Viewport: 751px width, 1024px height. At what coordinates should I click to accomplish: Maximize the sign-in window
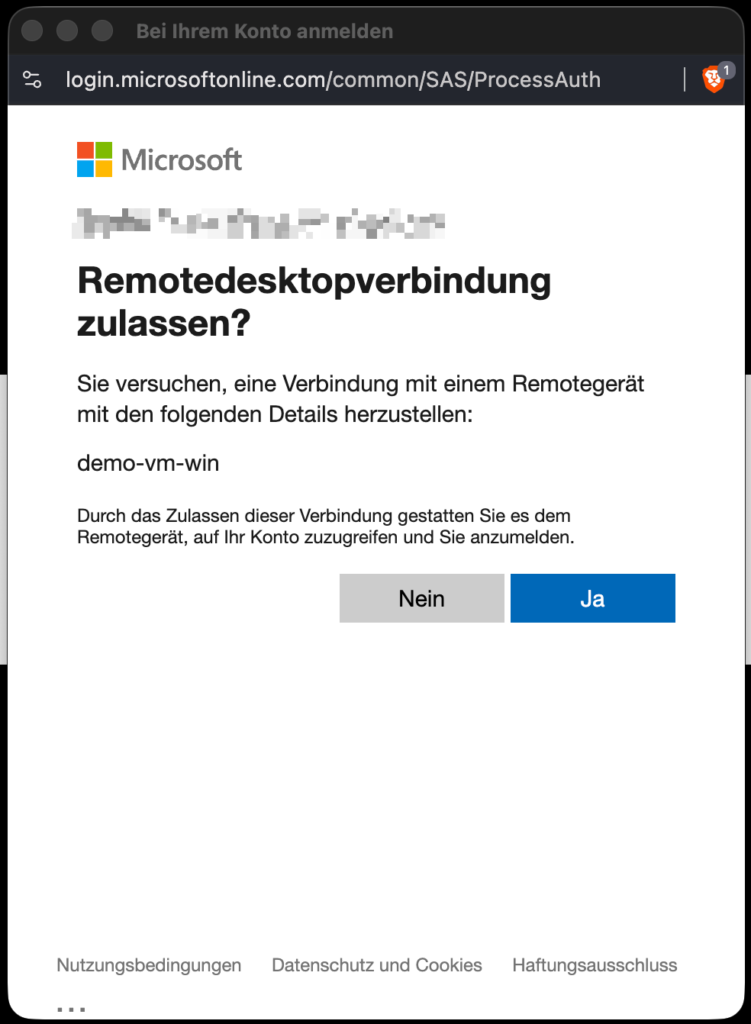[x=102, y=31]
